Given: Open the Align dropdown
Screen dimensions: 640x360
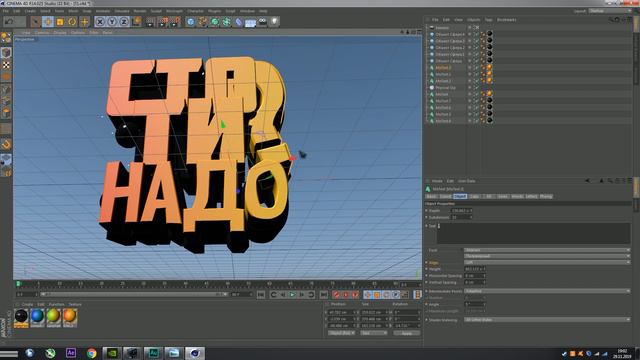Looking at the screenshot, I should pyautogui.click(x=547, y=262).
